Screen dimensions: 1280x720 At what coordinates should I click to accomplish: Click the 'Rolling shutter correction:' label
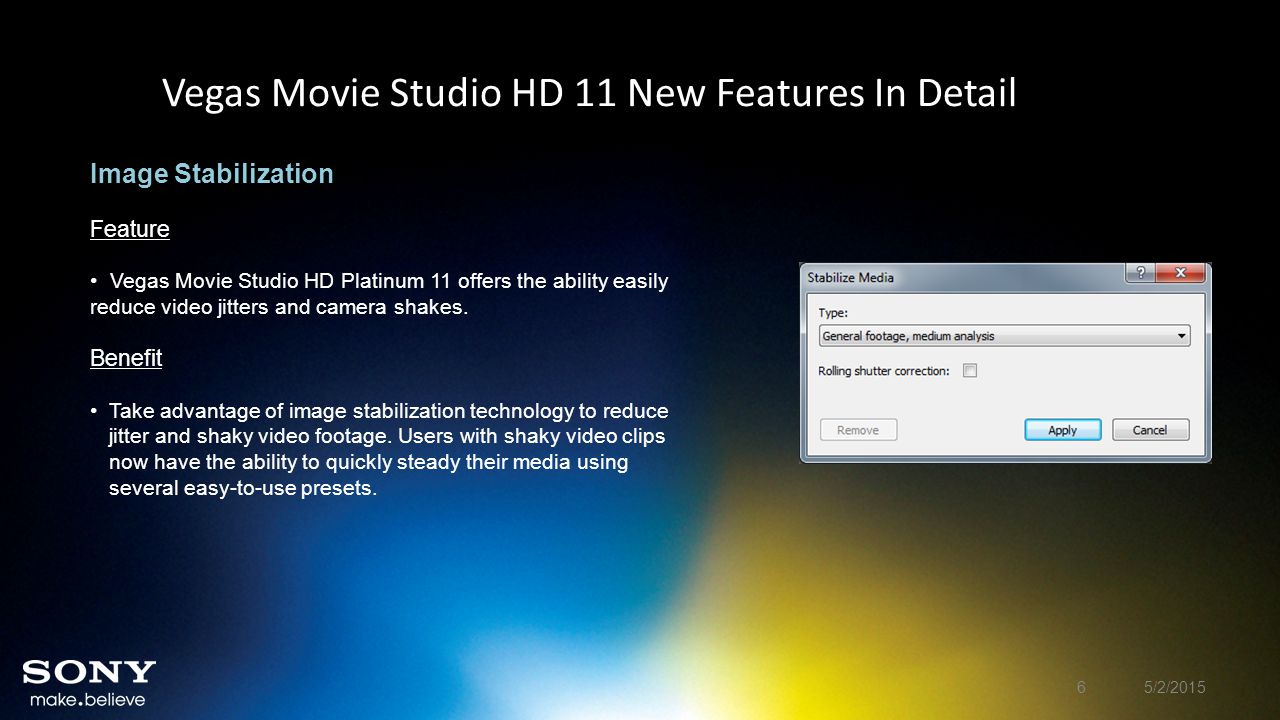[883, 371]
